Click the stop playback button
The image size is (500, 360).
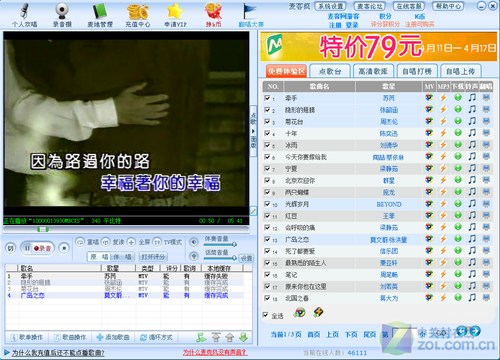[x=64, y=248]
